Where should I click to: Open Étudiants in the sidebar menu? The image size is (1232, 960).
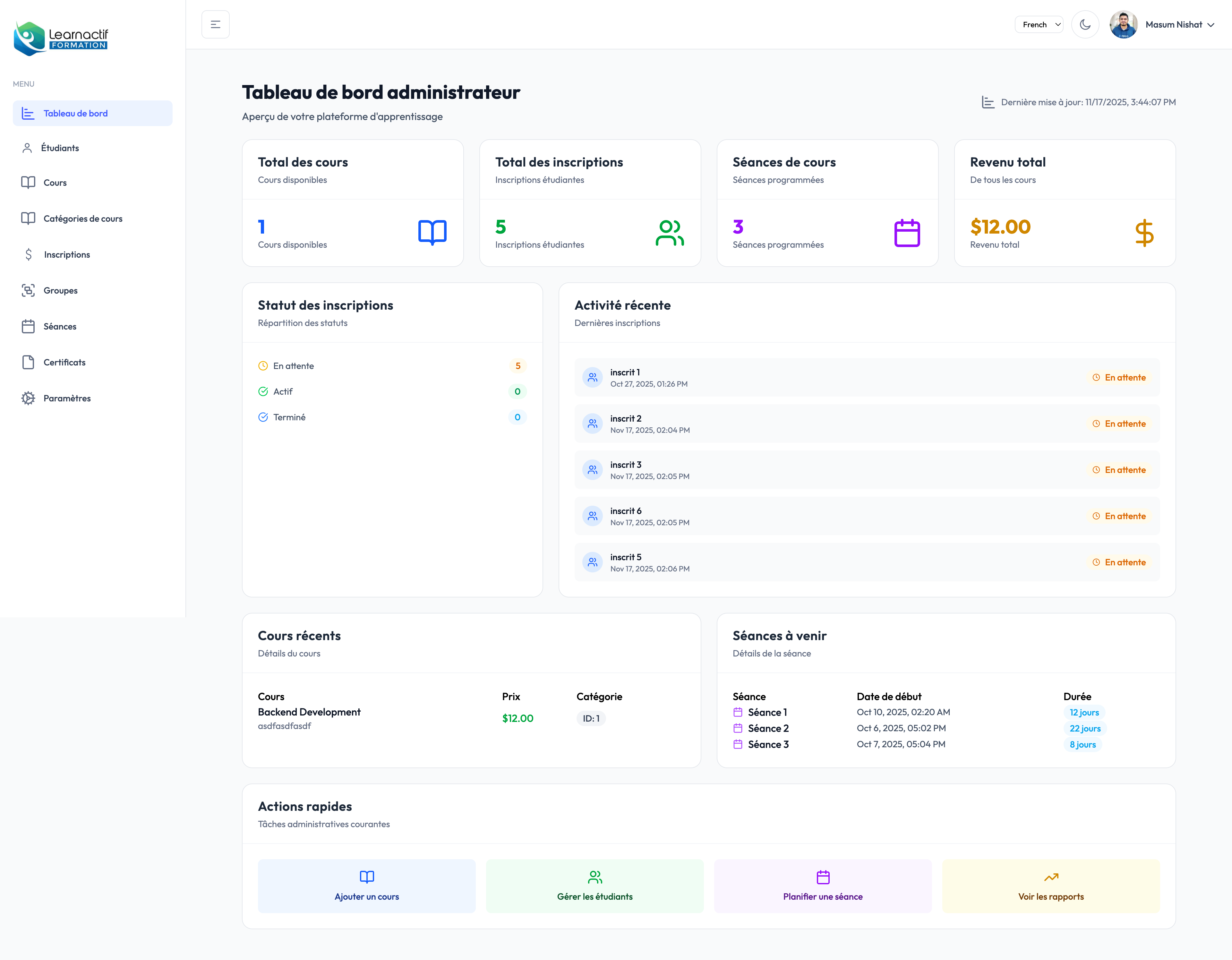[x=60, y=148]
